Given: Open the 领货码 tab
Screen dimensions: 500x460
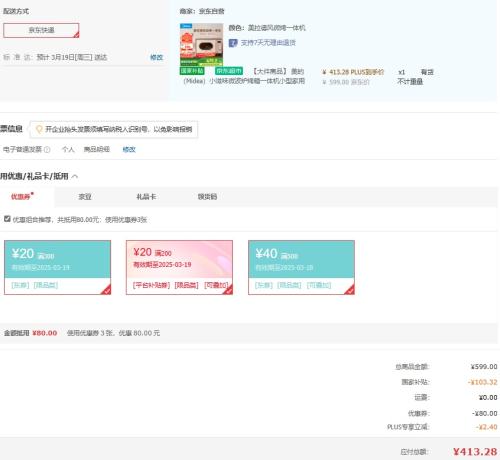Looking at the screenshot, I should (x=207, y=197).
